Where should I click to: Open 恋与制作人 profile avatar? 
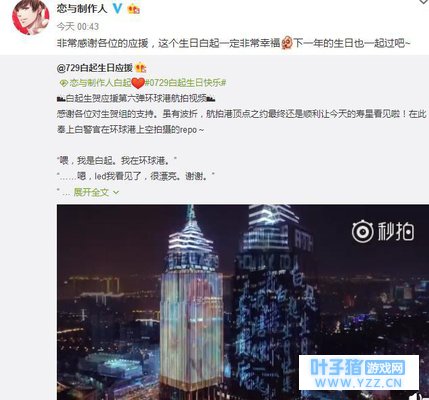coord(30,17)
